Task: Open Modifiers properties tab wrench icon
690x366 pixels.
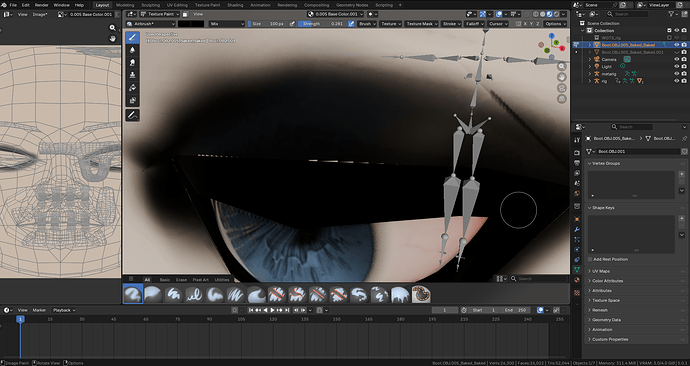Action: click(x=577, y=230)
